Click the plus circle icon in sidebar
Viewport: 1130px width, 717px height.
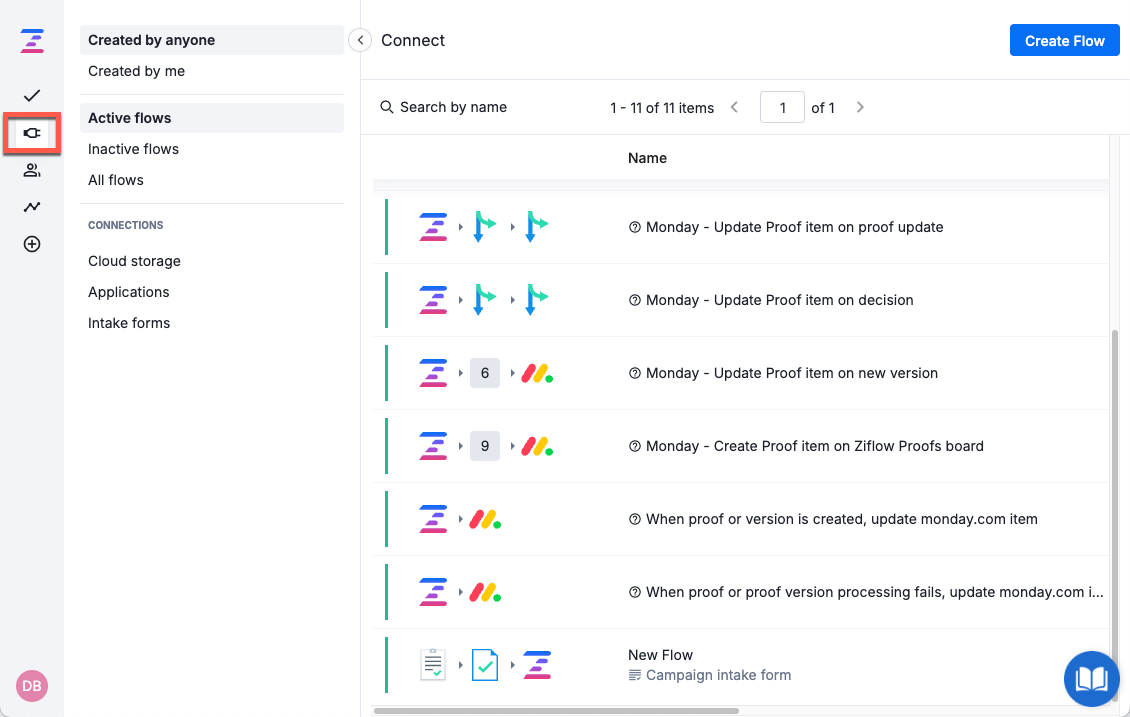coord(32,244)
